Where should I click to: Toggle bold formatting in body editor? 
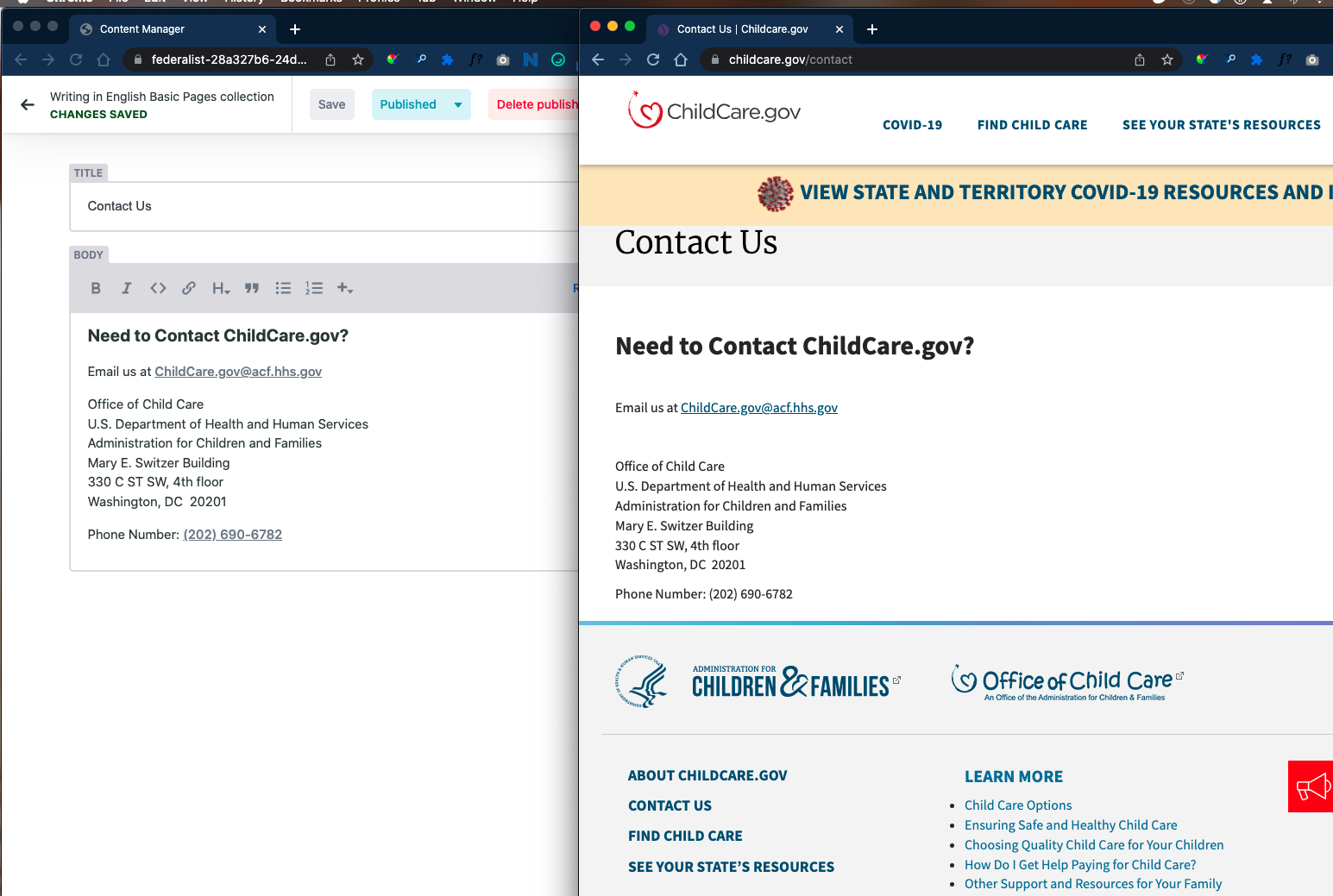[96, 288]
